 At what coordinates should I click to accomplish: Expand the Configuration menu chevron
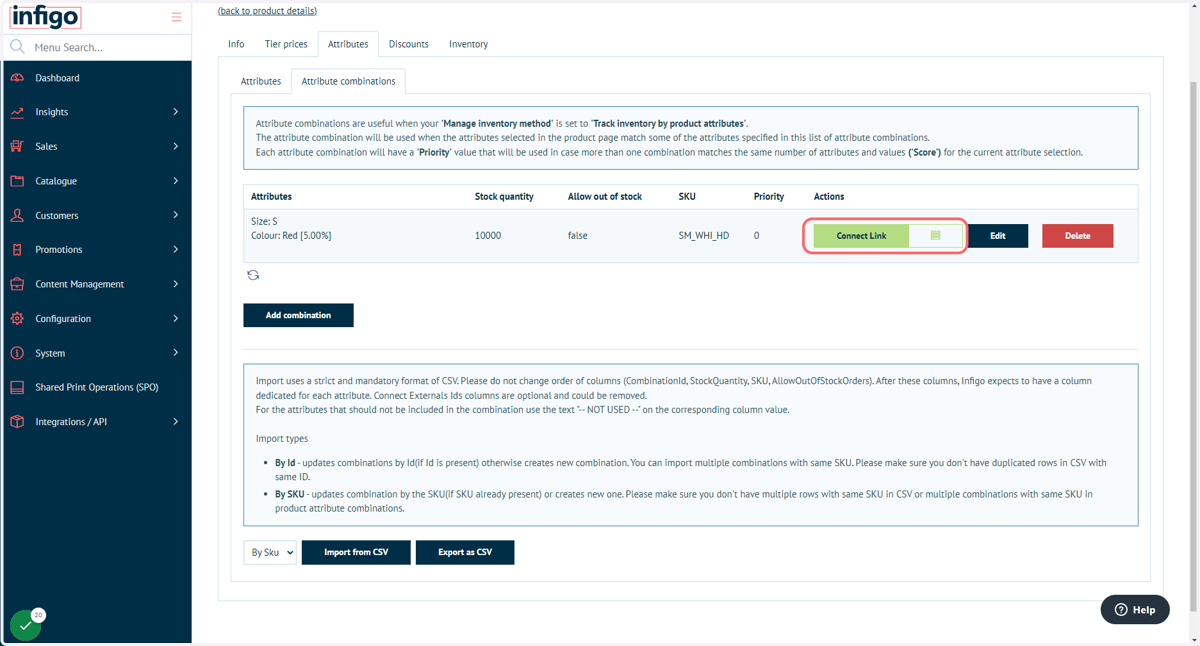point(175,319)
